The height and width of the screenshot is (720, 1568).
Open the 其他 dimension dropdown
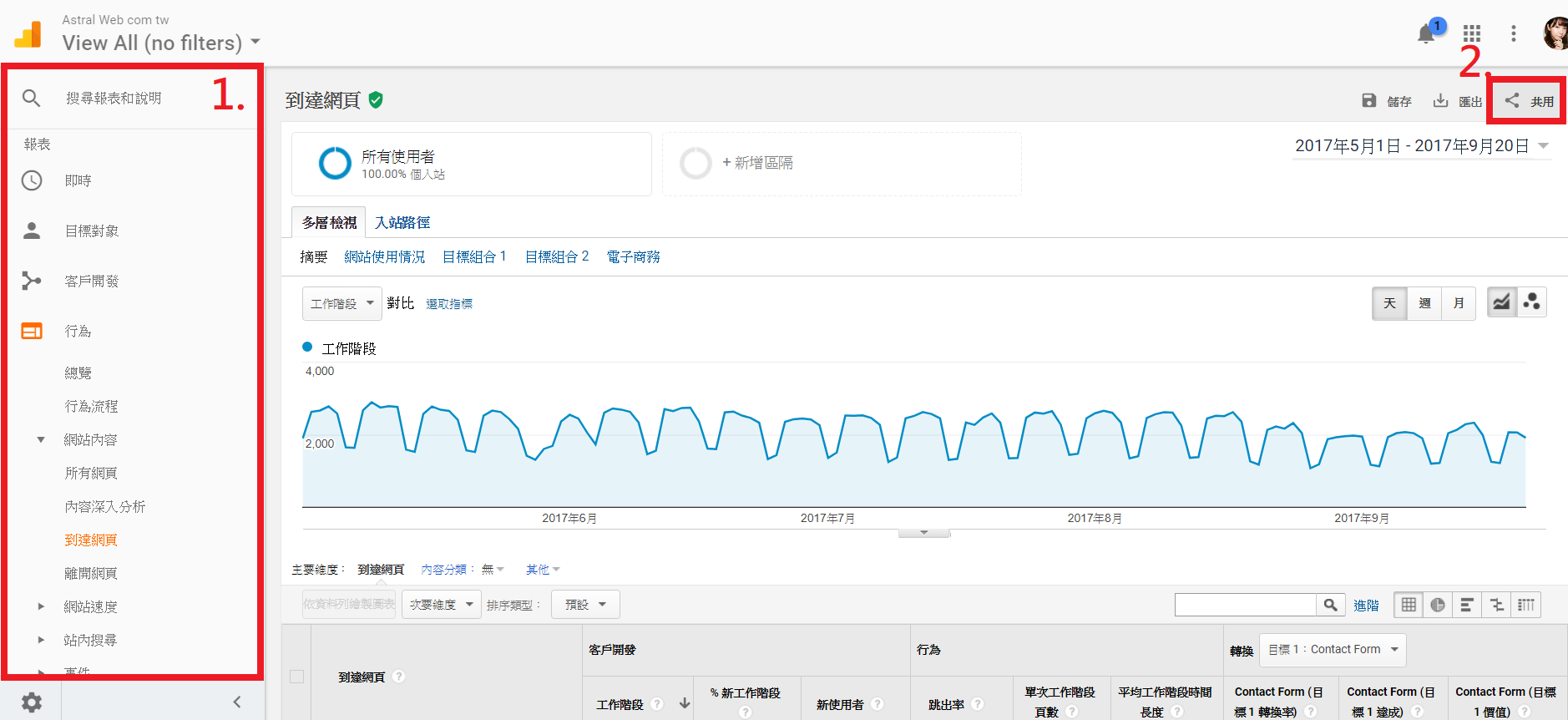click(543, 570)
